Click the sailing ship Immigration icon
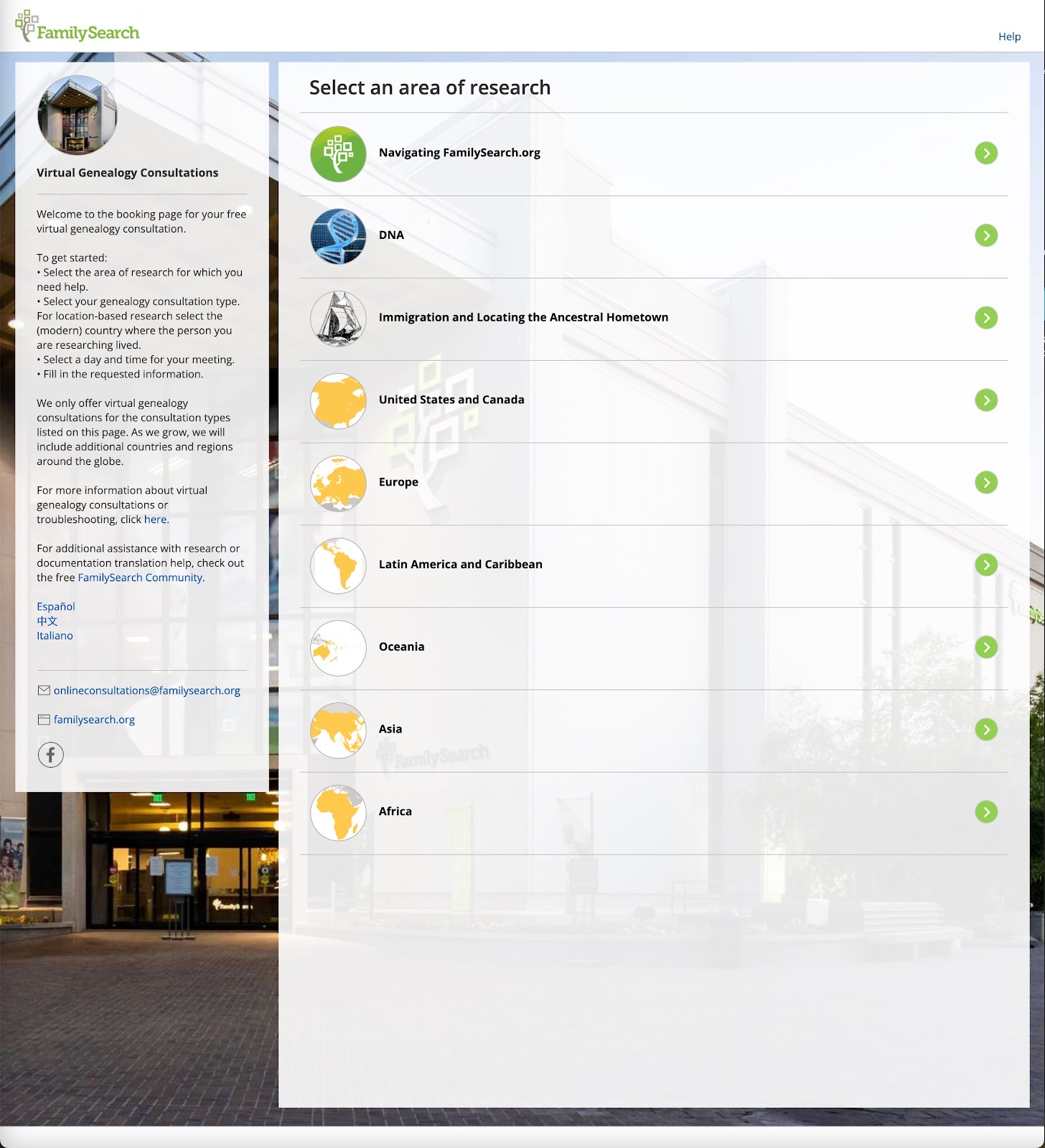Image resolution: width=1045 pixels, height=1148 pixels. click(x=338, y=319)
